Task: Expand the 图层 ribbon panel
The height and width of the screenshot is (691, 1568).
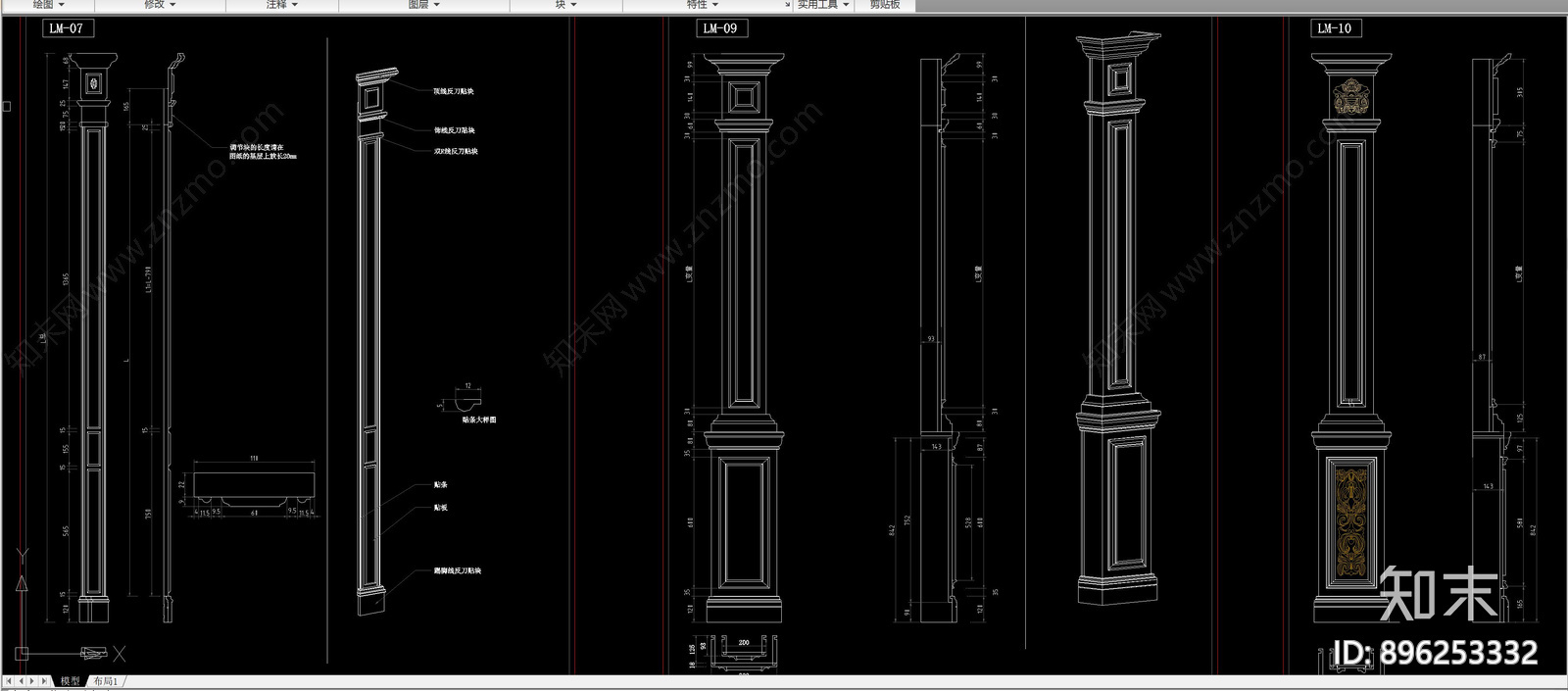Action: (x=424, y=5)
